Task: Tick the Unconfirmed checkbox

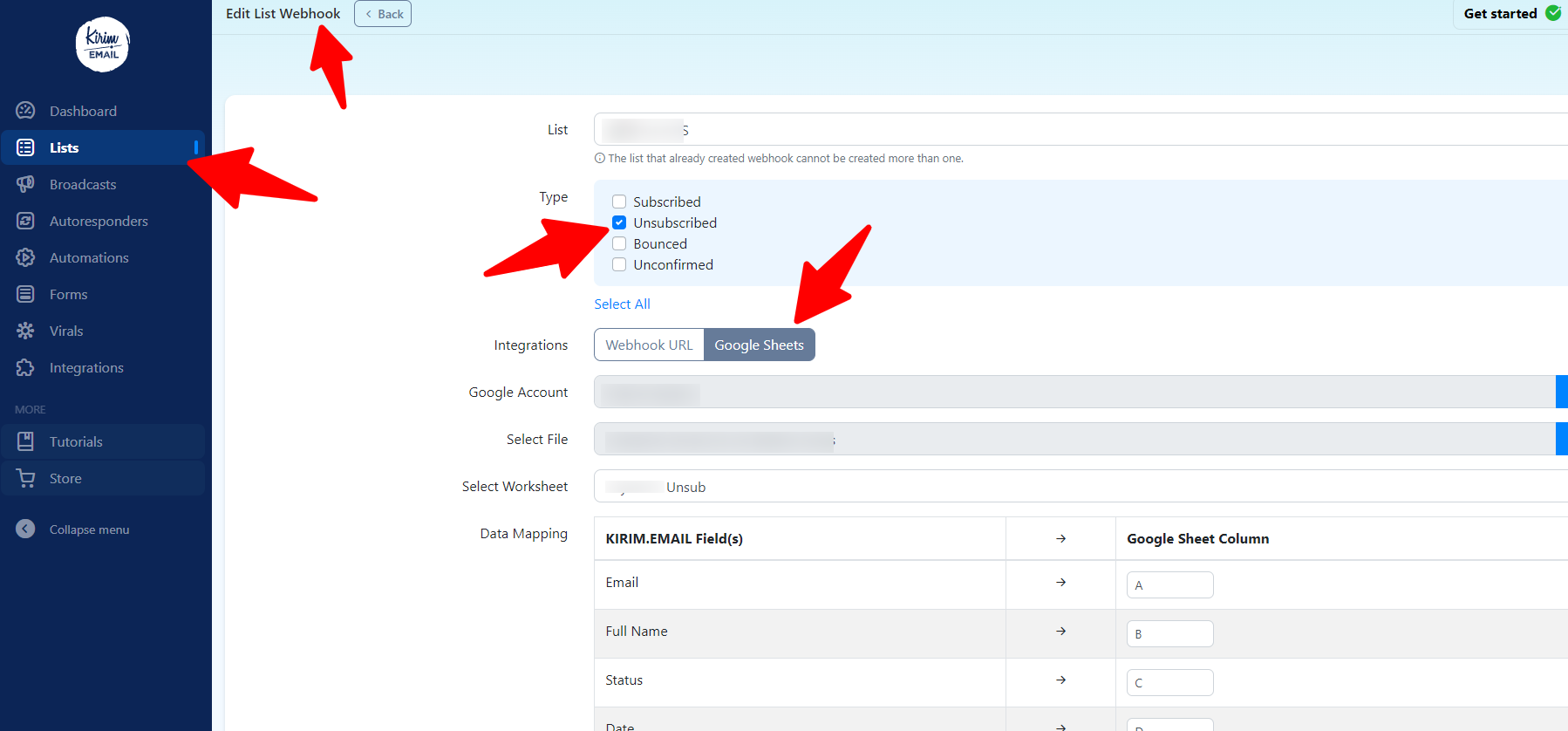Action: click(619, 264)
